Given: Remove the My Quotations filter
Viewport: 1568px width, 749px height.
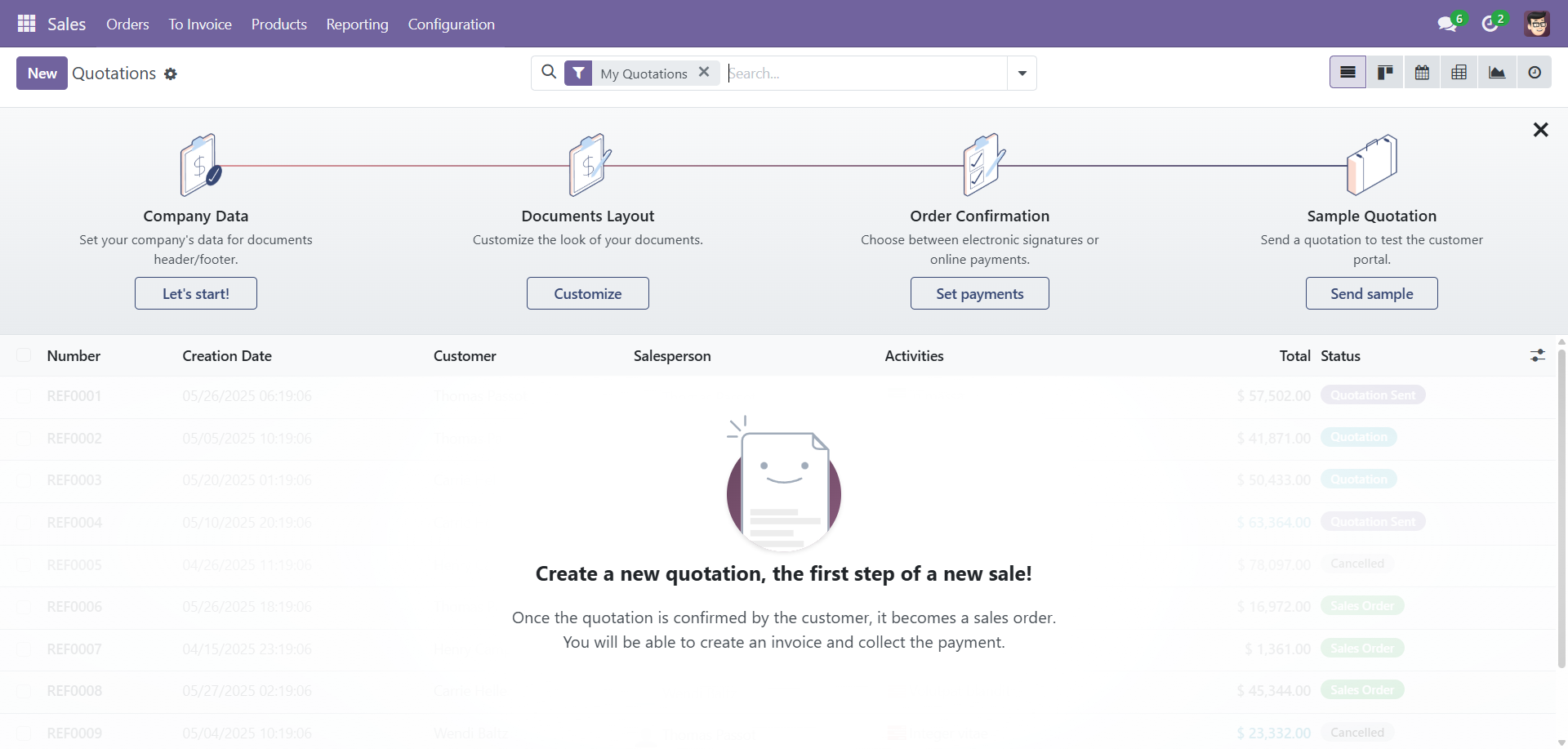Looking at the screenshot, I should click(x=704, y=72).
